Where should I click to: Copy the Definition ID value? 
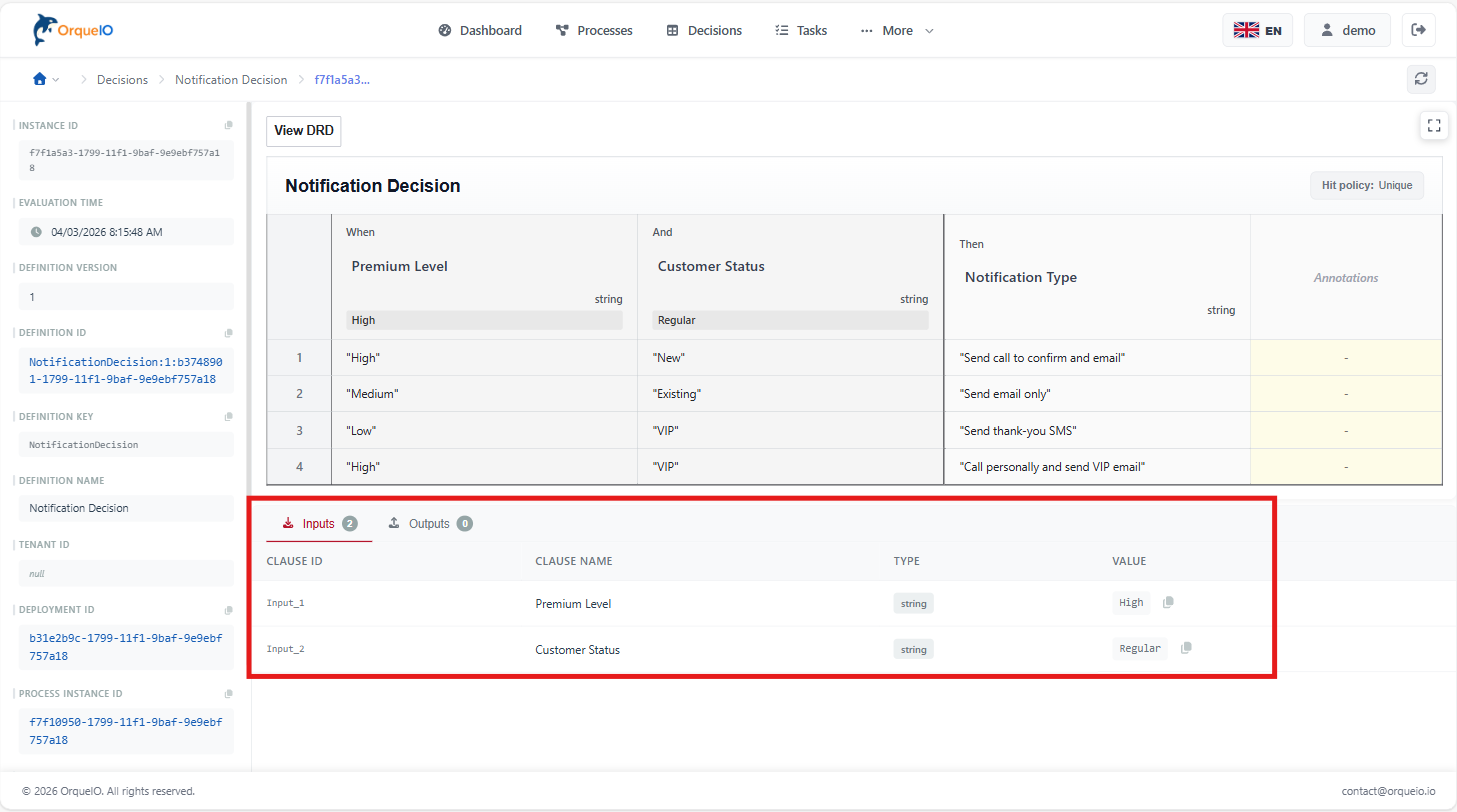click(x=228, y=333)
